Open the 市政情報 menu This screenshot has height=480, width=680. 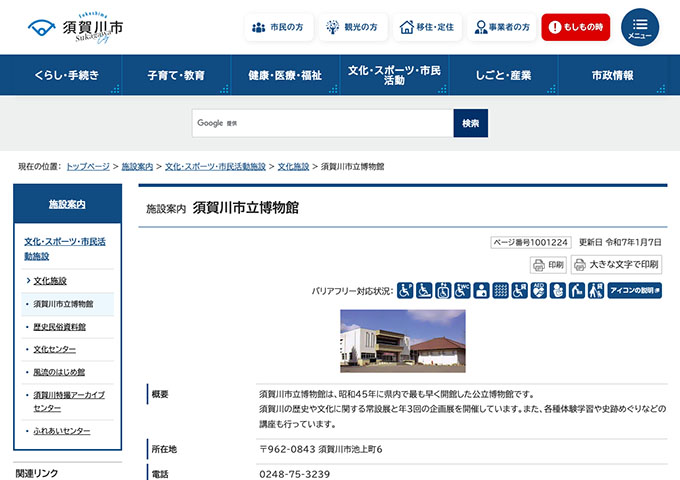[x=612, y=75]
